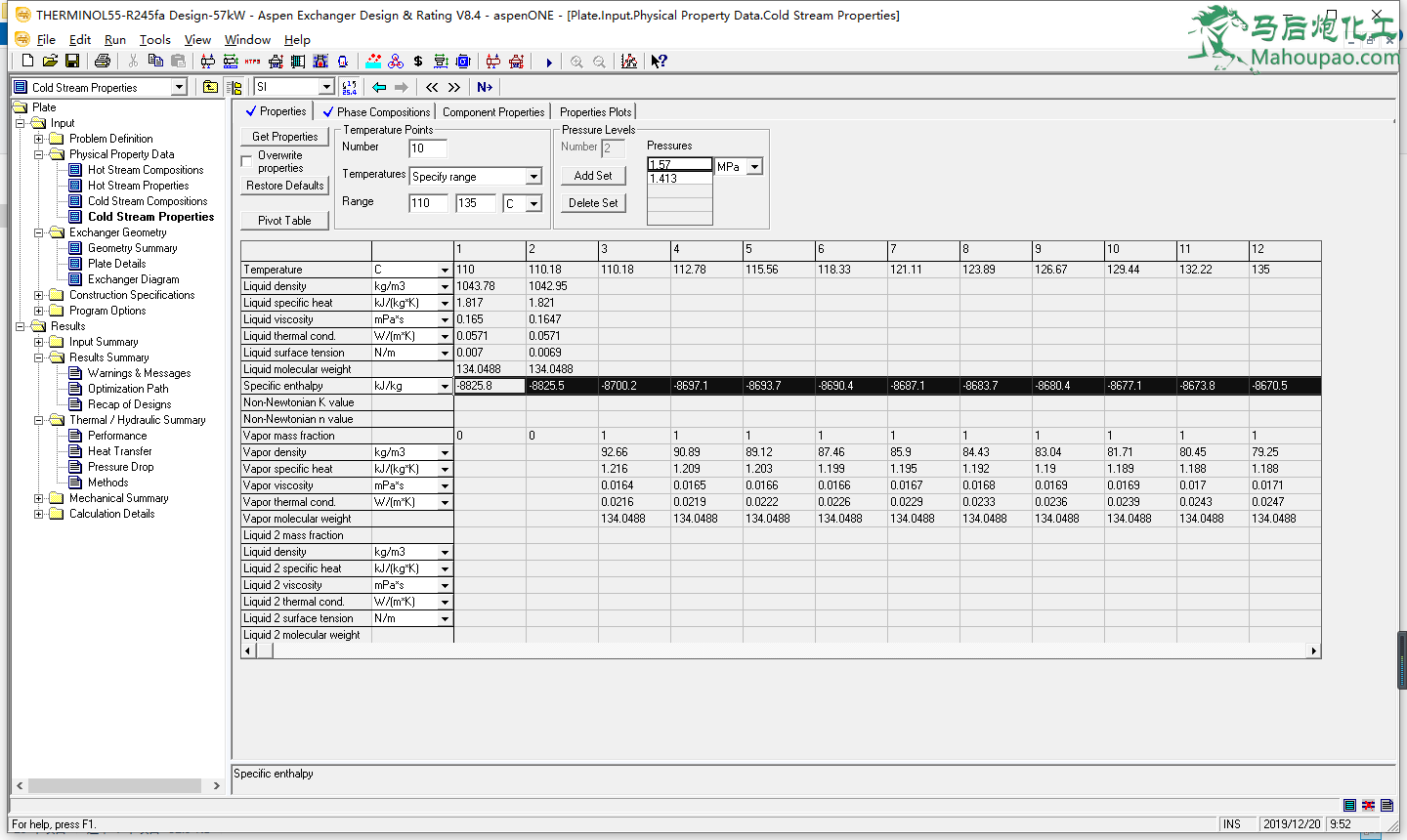Select Heat Transfer in tree

119,451
